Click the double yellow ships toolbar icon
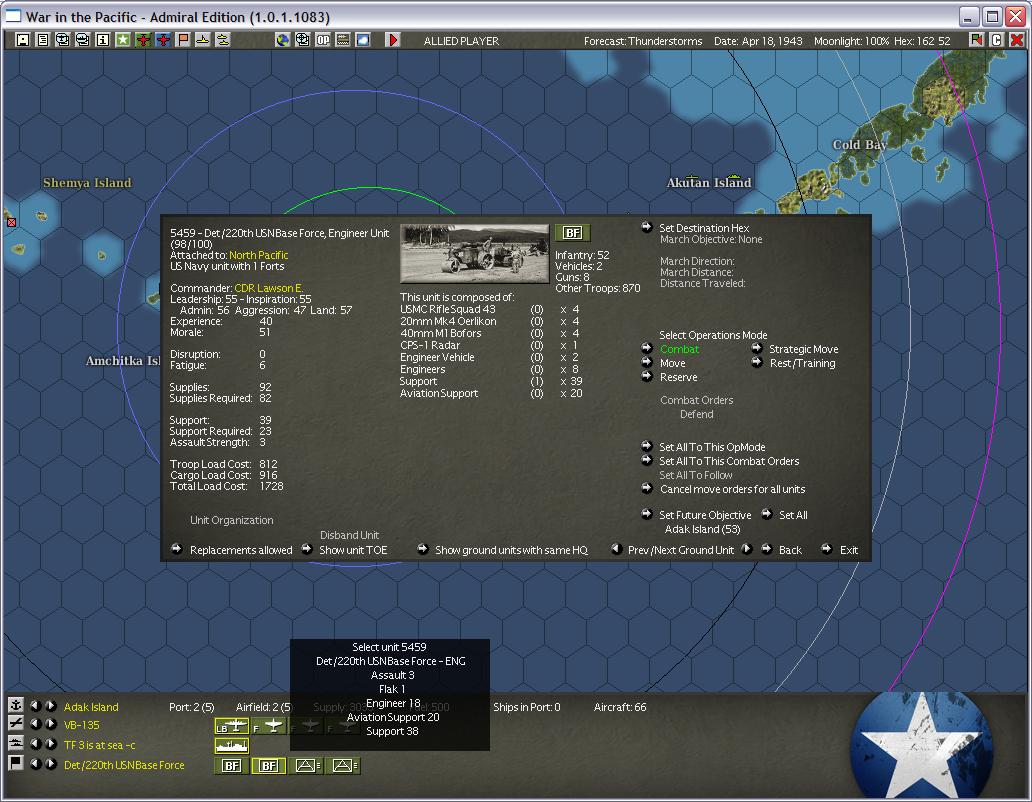1032x802 pixels. 223,40
